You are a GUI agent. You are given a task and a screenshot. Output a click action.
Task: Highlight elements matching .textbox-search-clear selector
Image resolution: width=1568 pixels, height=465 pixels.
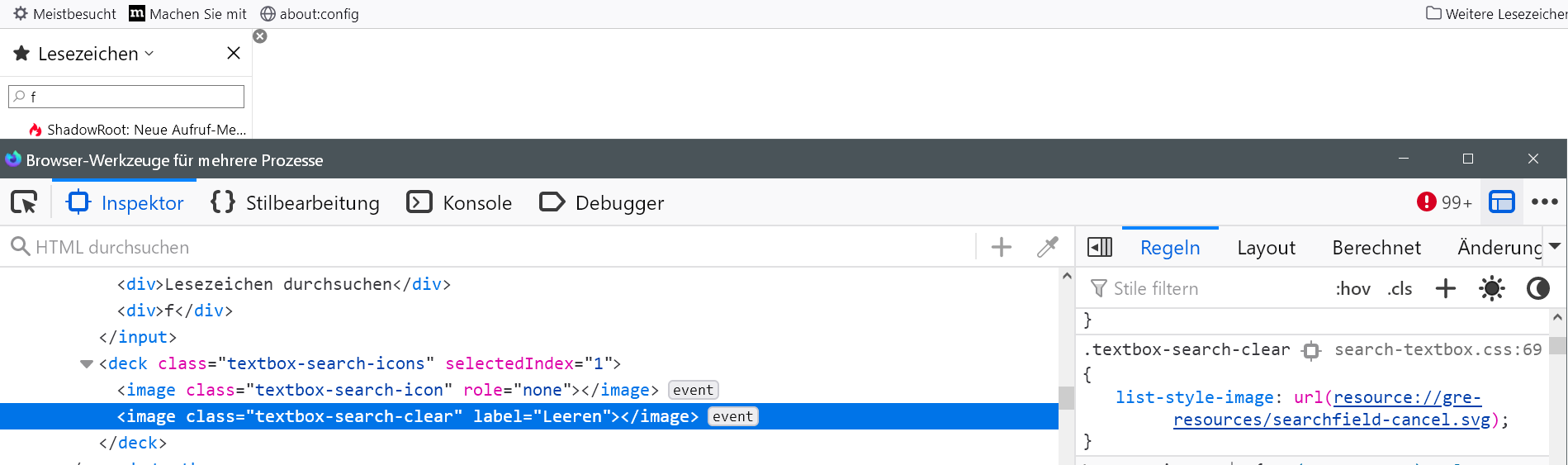tap(1311, 350)
